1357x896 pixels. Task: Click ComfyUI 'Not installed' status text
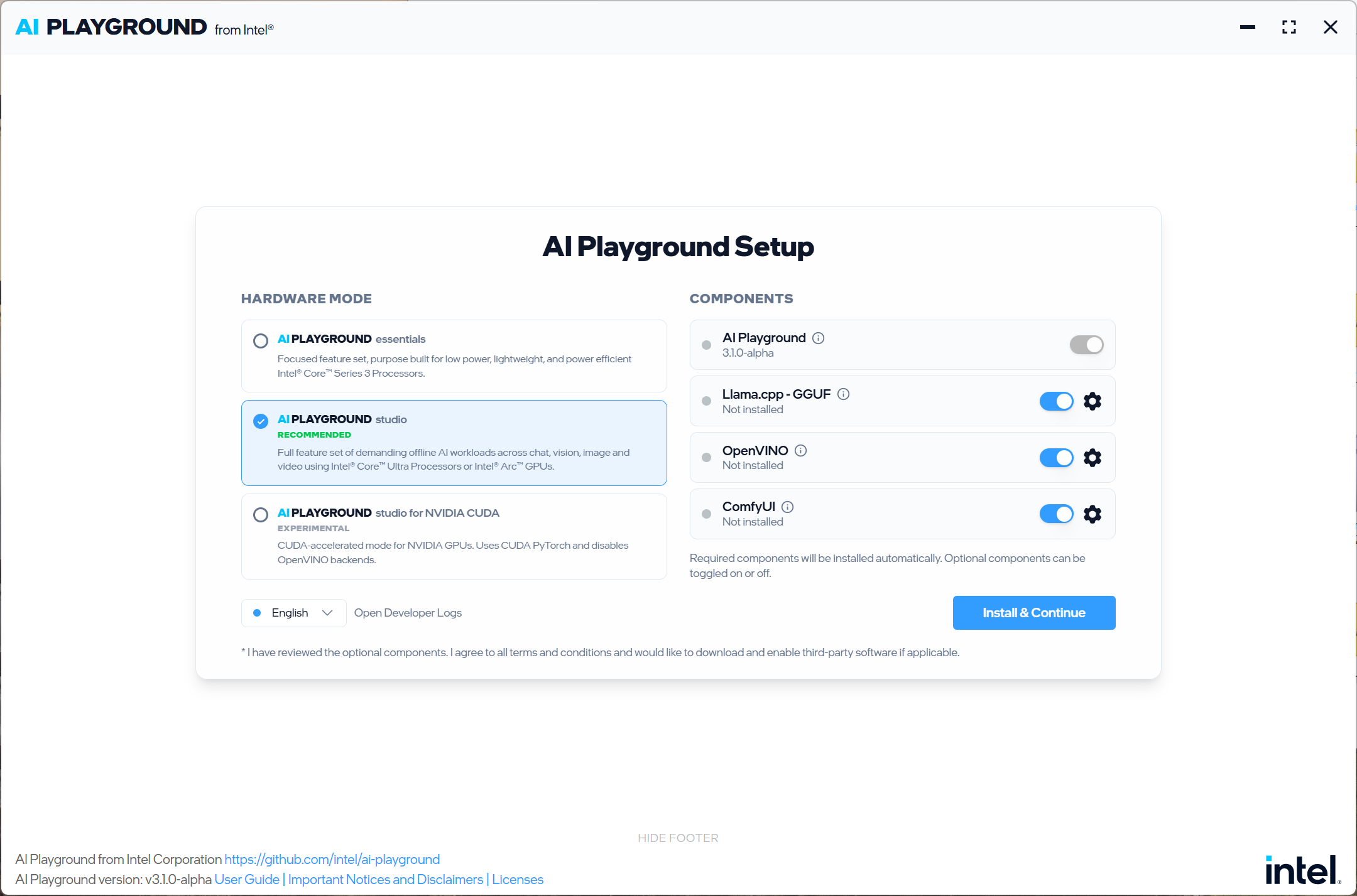[753, 522]
